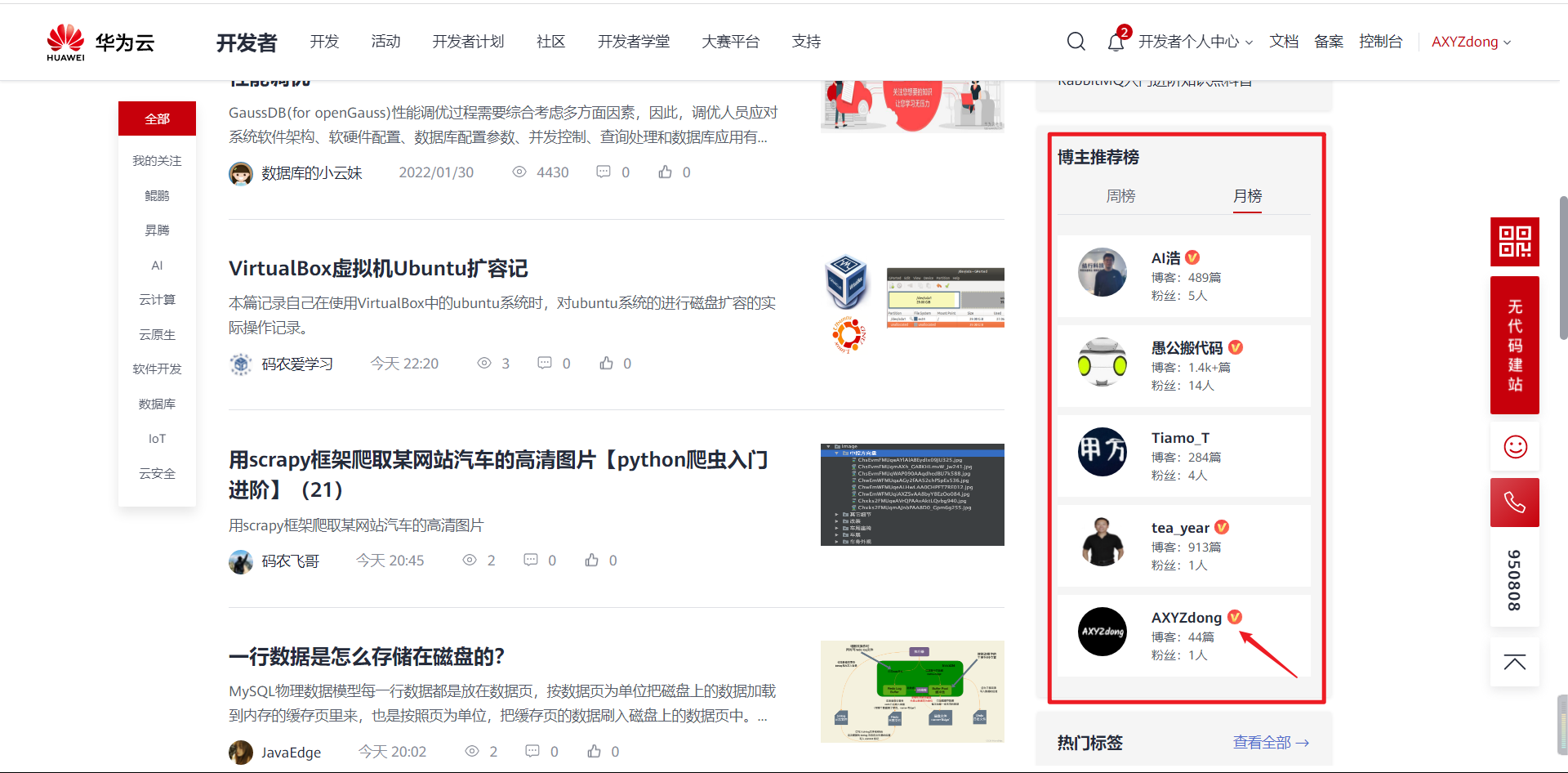Click the back-to-top arrow icon
Screen dimensions: 1568x773
1515,662
